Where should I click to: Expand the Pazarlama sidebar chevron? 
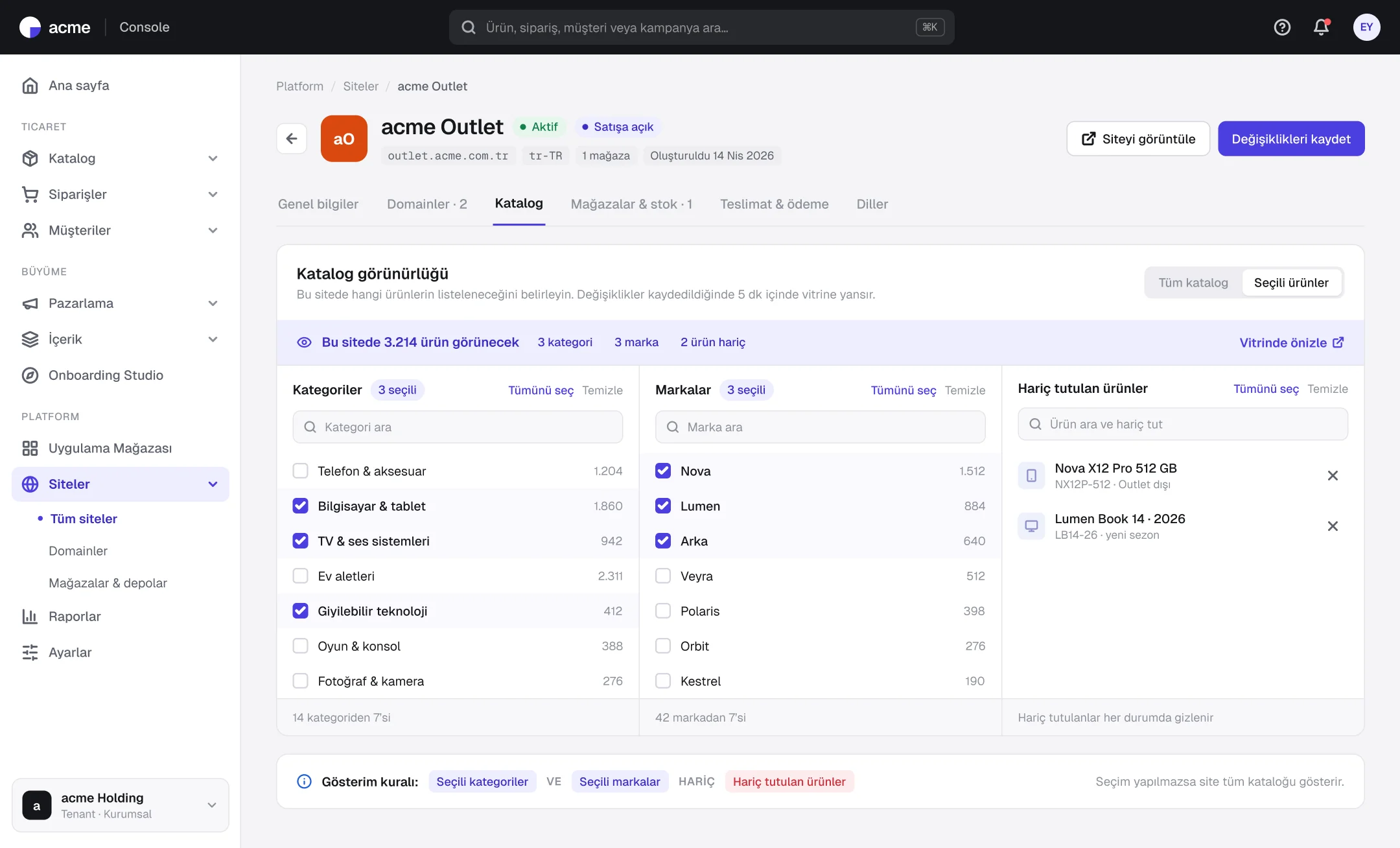[x=213, y=303]
